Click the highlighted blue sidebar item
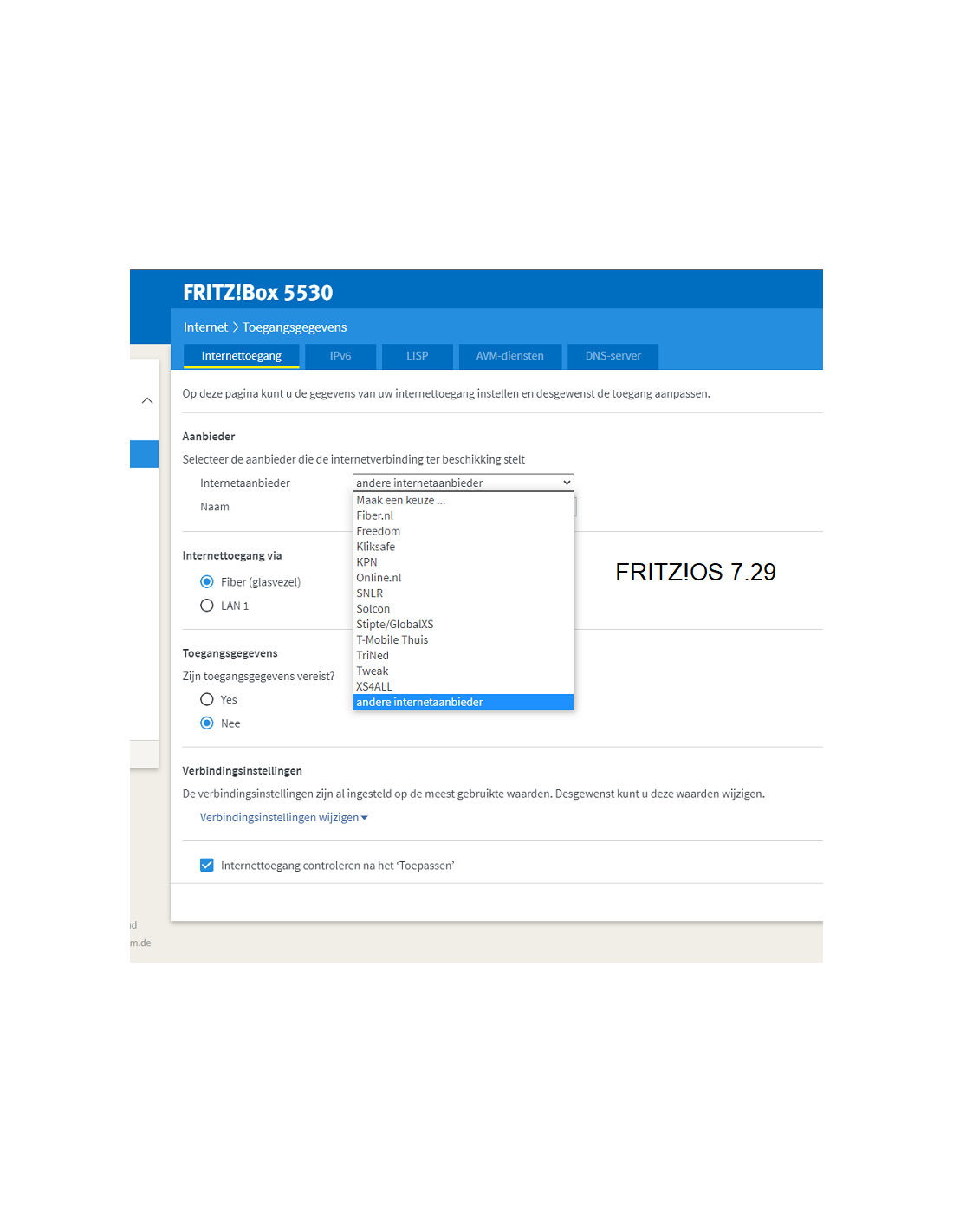This screenshot has height=1232, width=953. point(144,454)
